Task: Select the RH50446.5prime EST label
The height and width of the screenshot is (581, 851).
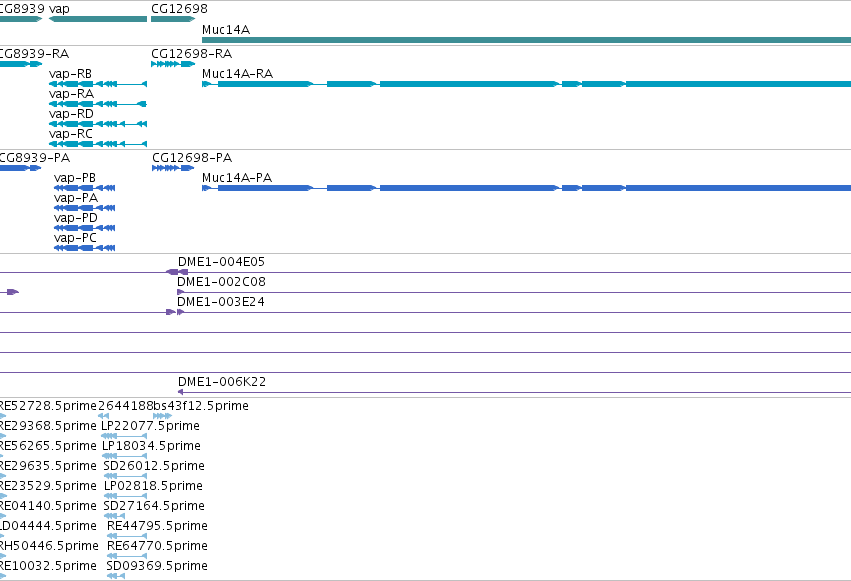Action: [x=49, y=546]
